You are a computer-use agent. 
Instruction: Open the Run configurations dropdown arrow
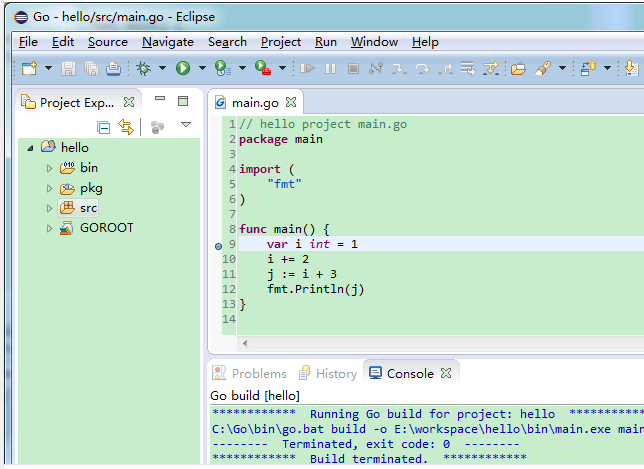pos(202,68)
